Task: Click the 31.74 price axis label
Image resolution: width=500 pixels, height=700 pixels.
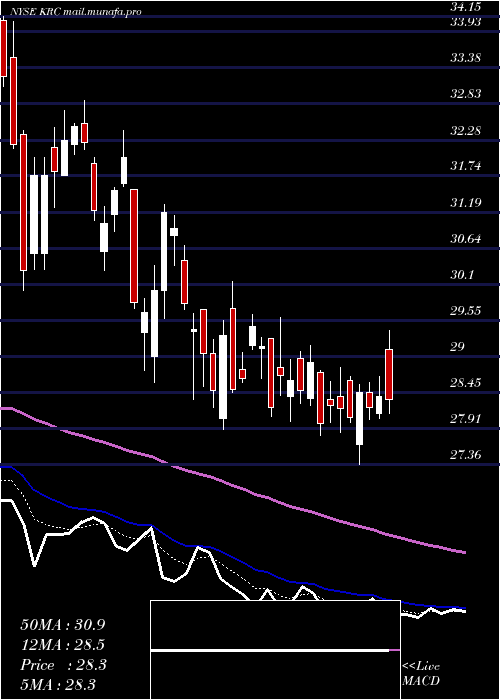Action: pyautogui.click(x=466, y=167)
